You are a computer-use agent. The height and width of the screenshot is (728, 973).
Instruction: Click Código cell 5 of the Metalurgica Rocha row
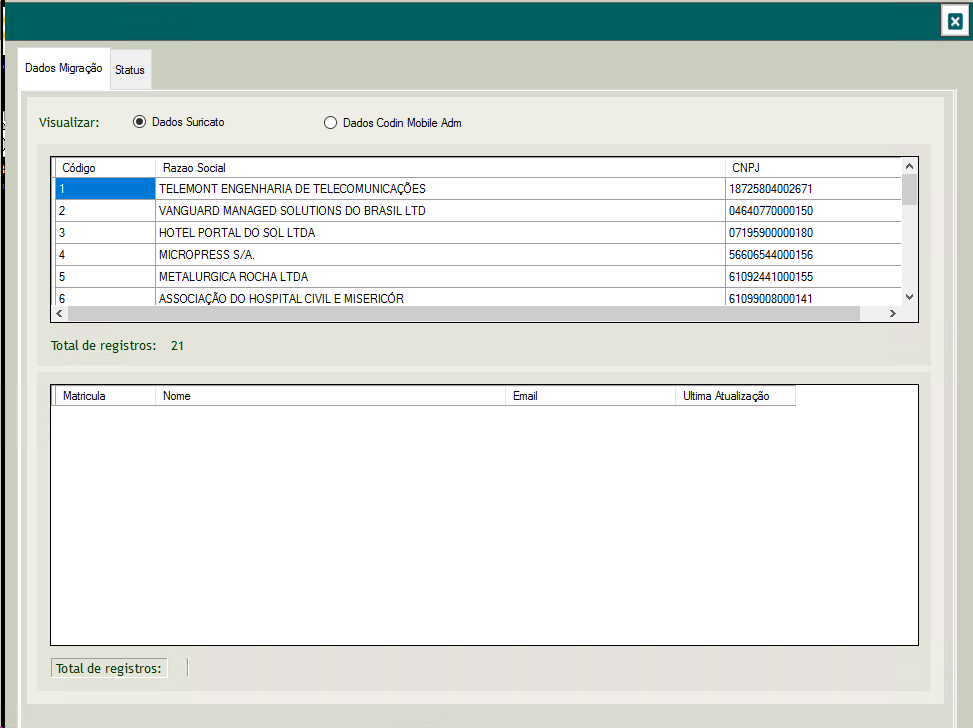[x=105, y=277]
